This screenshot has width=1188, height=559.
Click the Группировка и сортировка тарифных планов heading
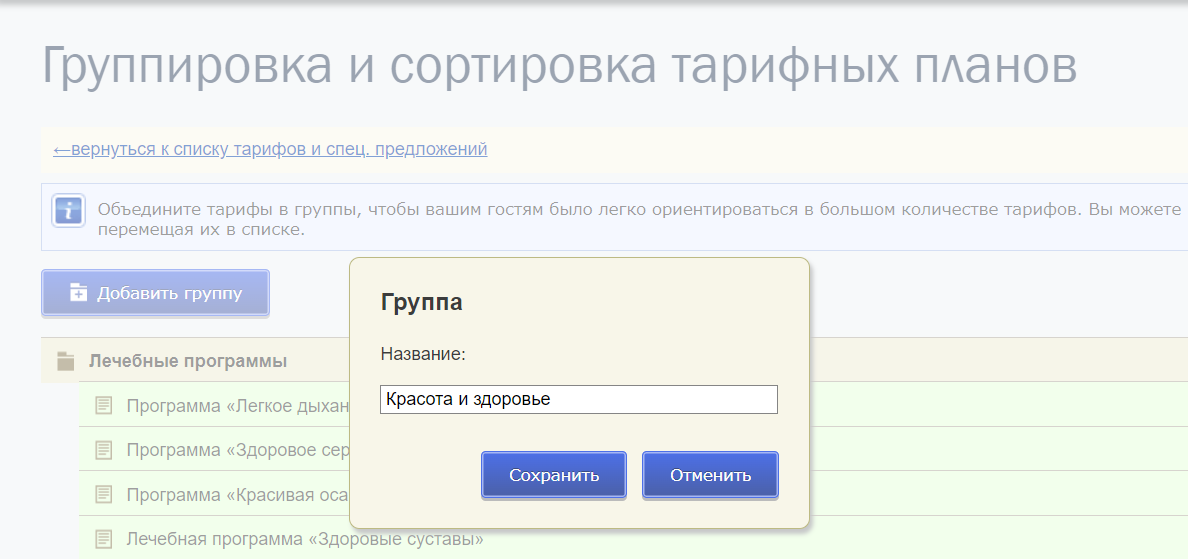pos(559,66)
